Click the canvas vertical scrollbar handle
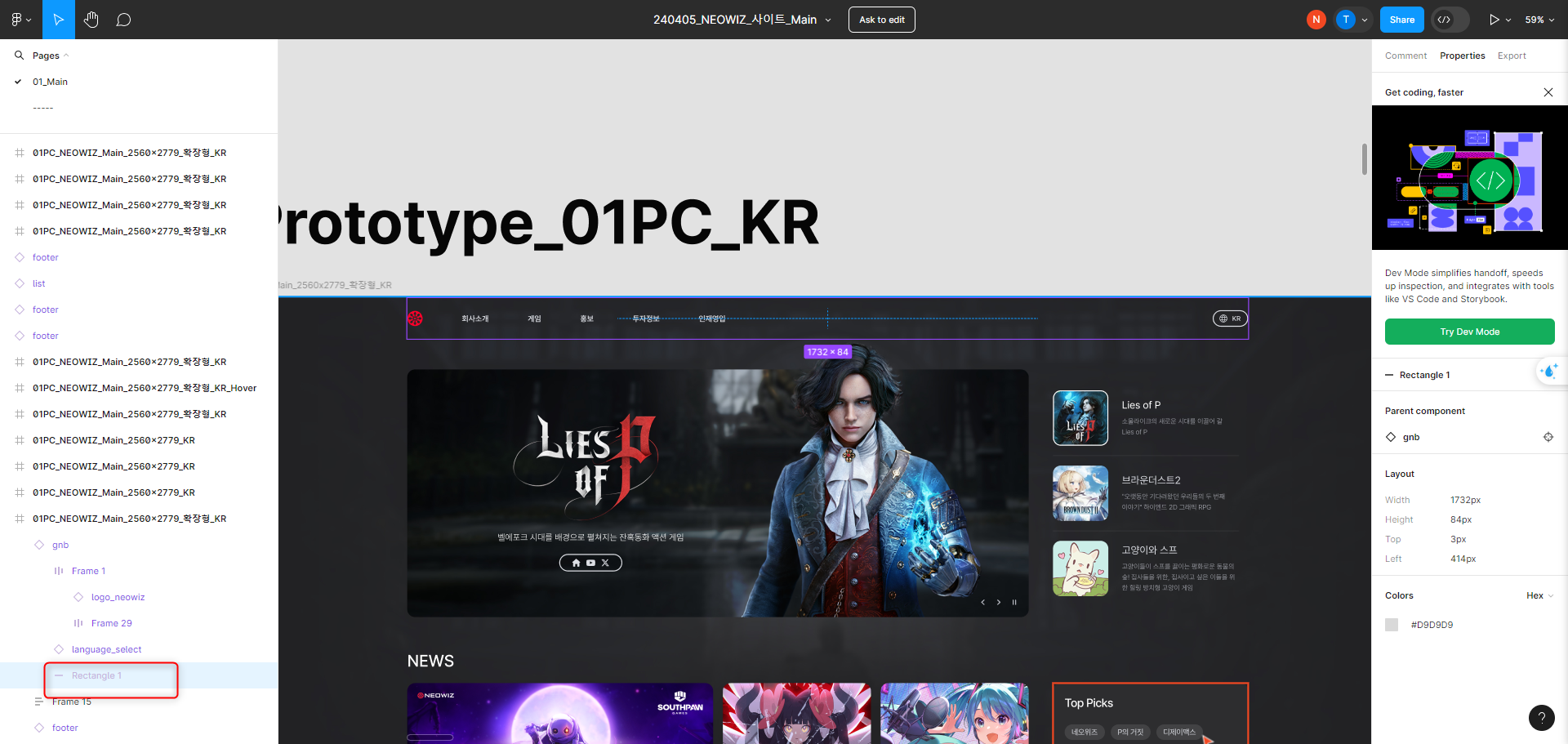 tap(1364, 159)
